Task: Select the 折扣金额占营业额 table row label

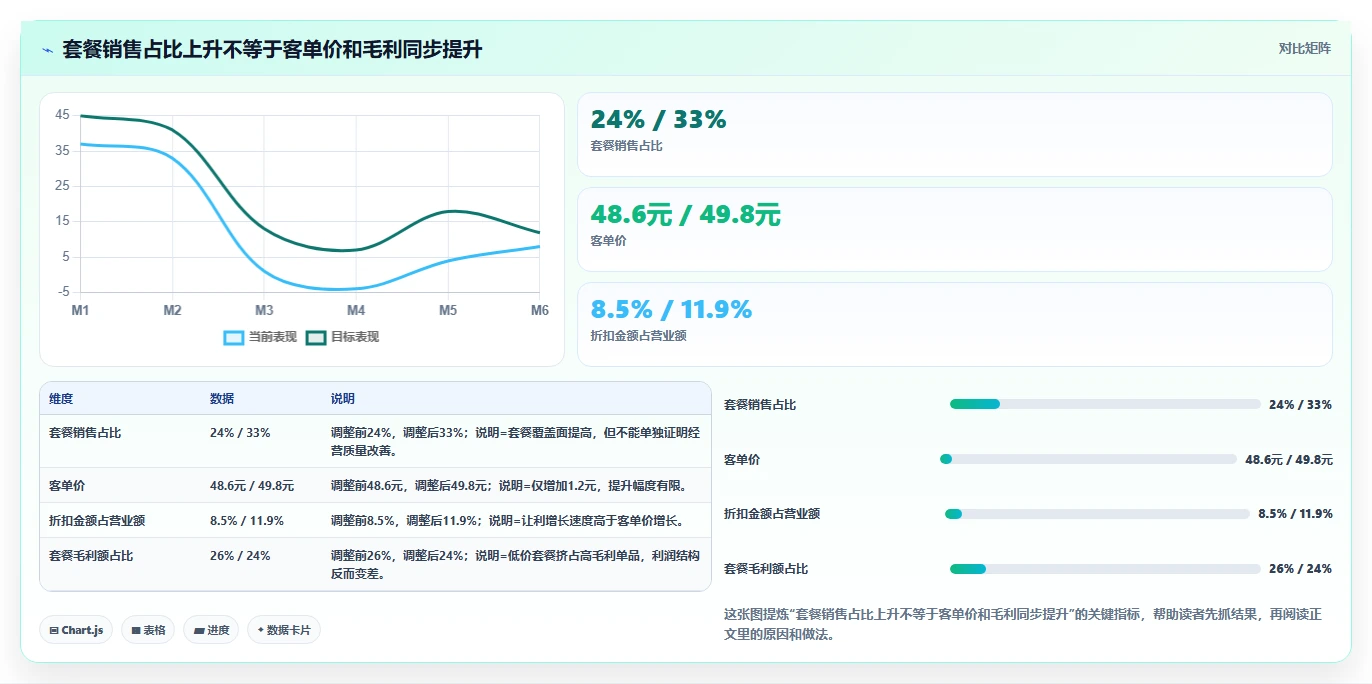Action: click(x=97, y=520)
